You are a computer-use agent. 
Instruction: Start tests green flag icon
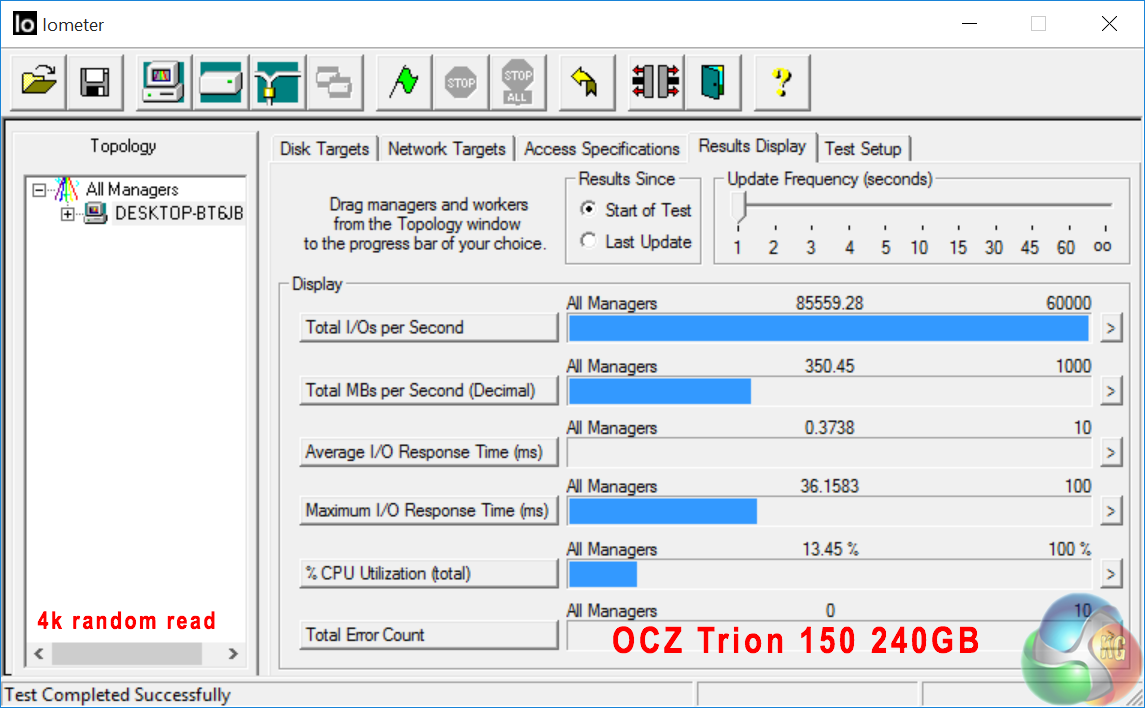[x=404, y=82]
